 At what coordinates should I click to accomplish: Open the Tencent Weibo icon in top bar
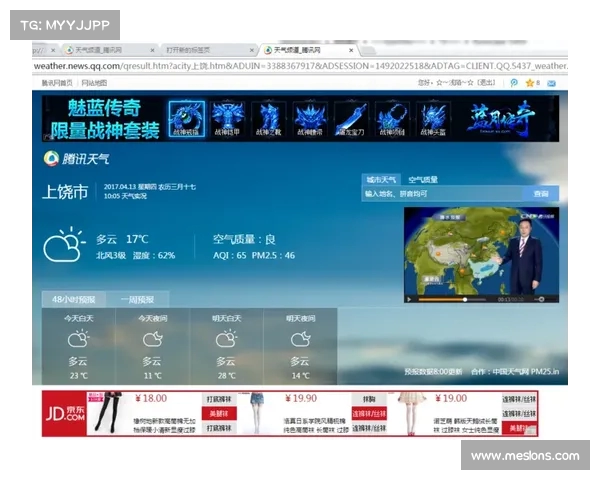pyautogui.click(x=514, y=83)
